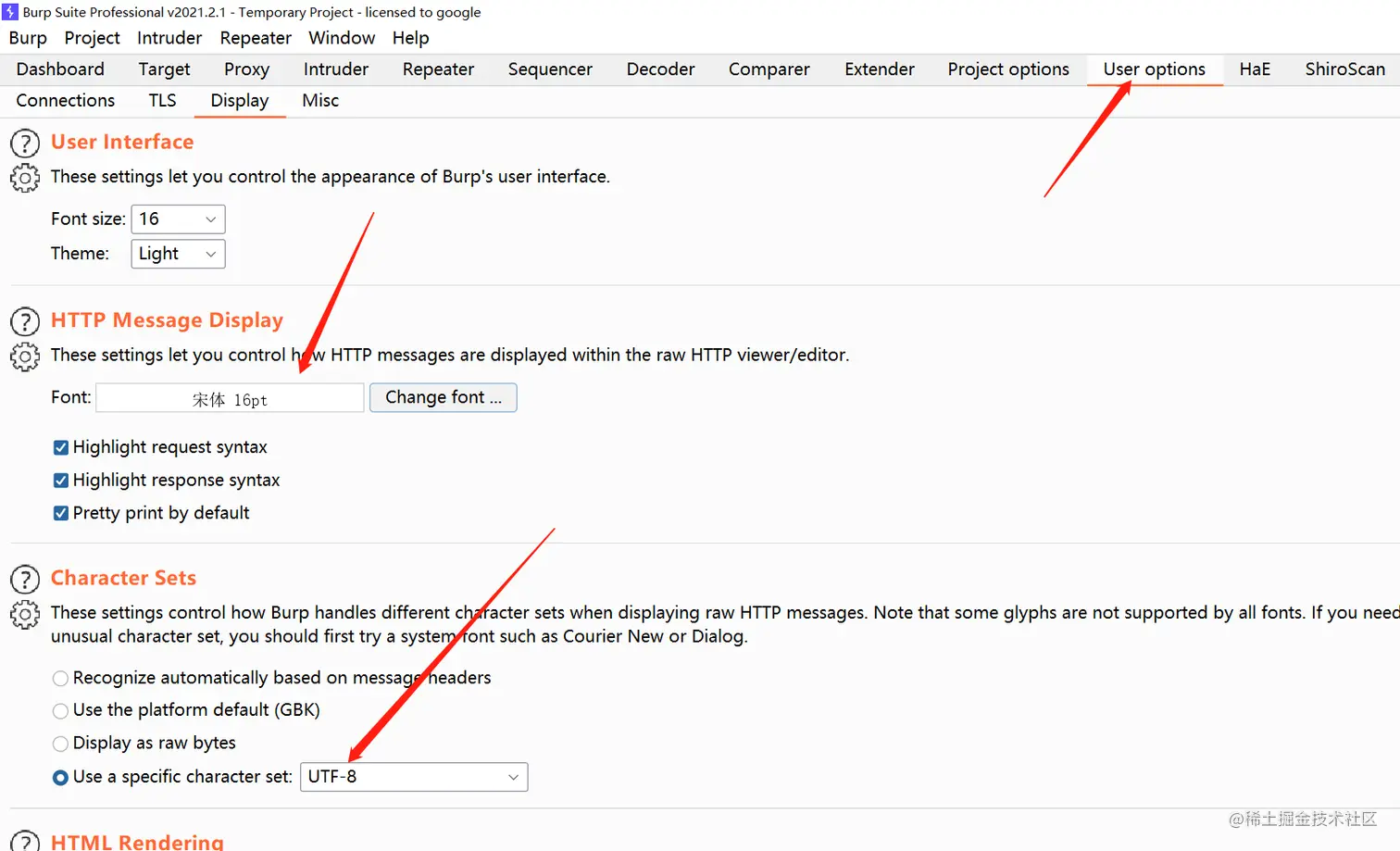The width and height of the screenshot is (1400, 851).
Task: Switch to the Extender tab
Action: [x=879, y=69]
